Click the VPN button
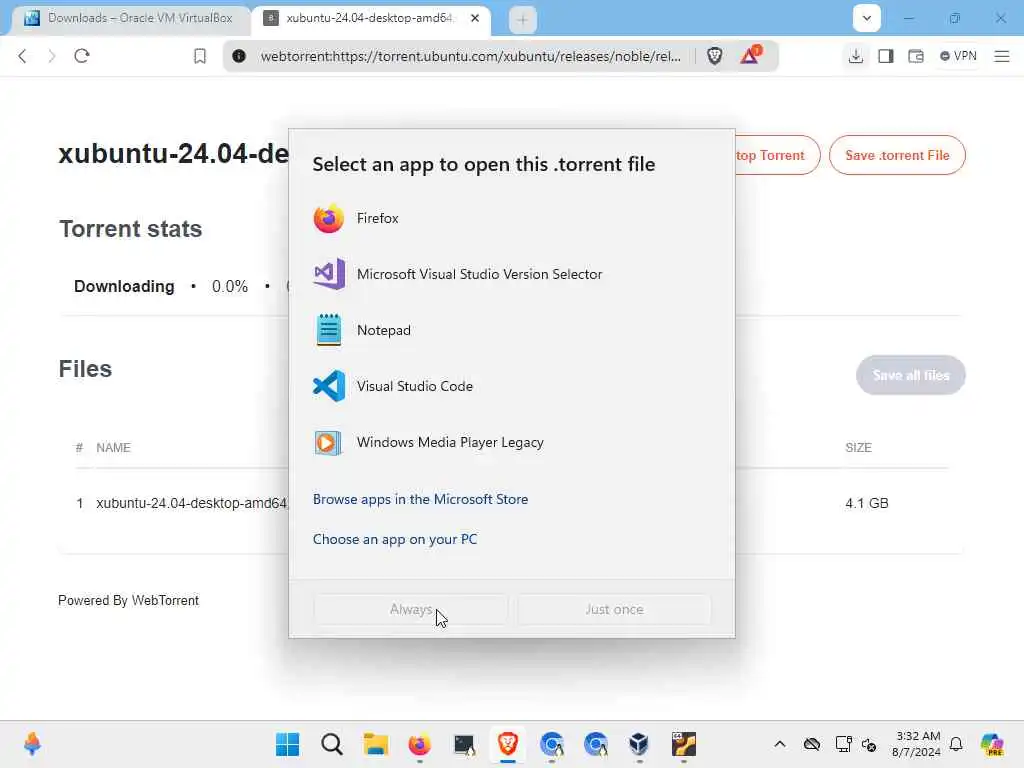 click(x=958, y=56)
